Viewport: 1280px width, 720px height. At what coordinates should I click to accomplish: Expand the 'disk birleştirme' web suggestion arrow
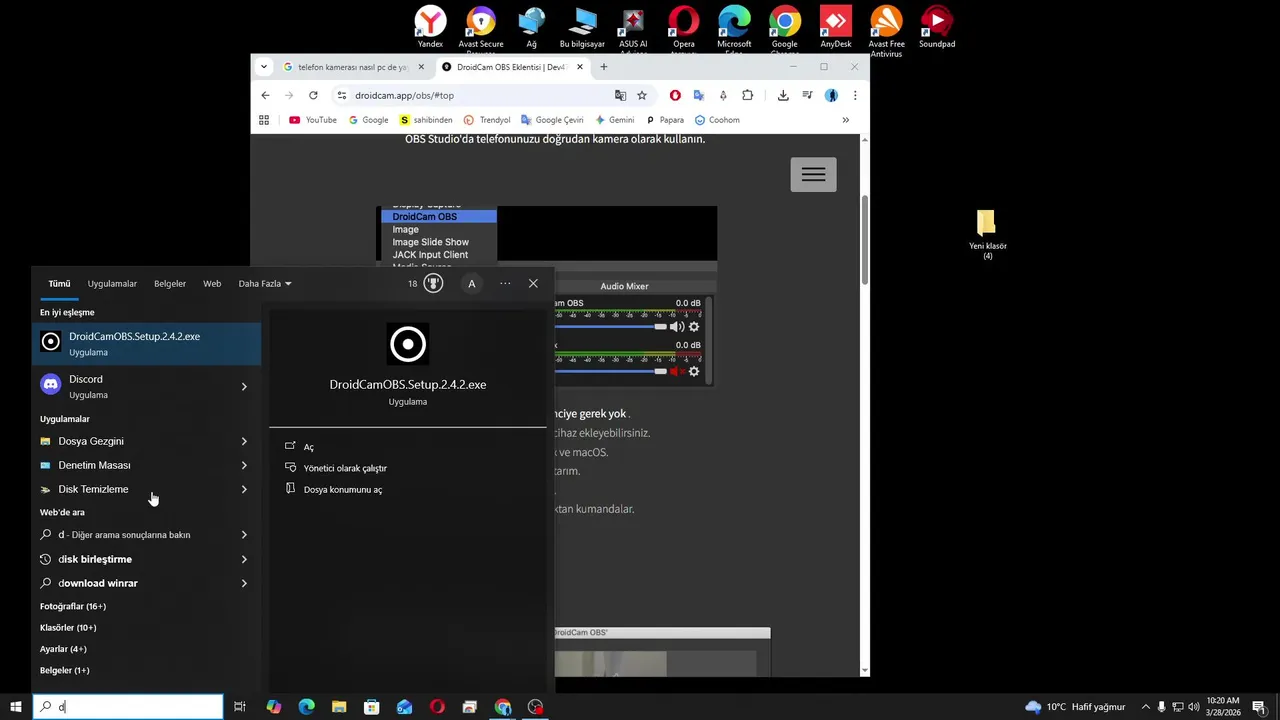tap(244, 559)
